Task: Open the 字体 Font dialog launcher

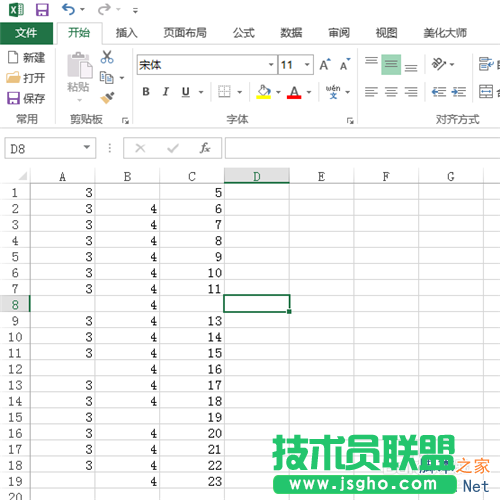Action: pos(350,121)
